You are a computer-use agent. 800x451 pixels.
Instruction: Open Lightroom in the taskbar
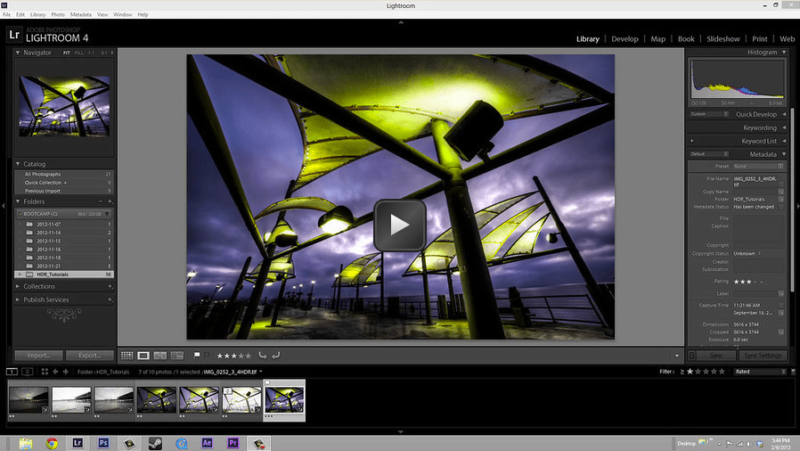[x=77, y=443]
